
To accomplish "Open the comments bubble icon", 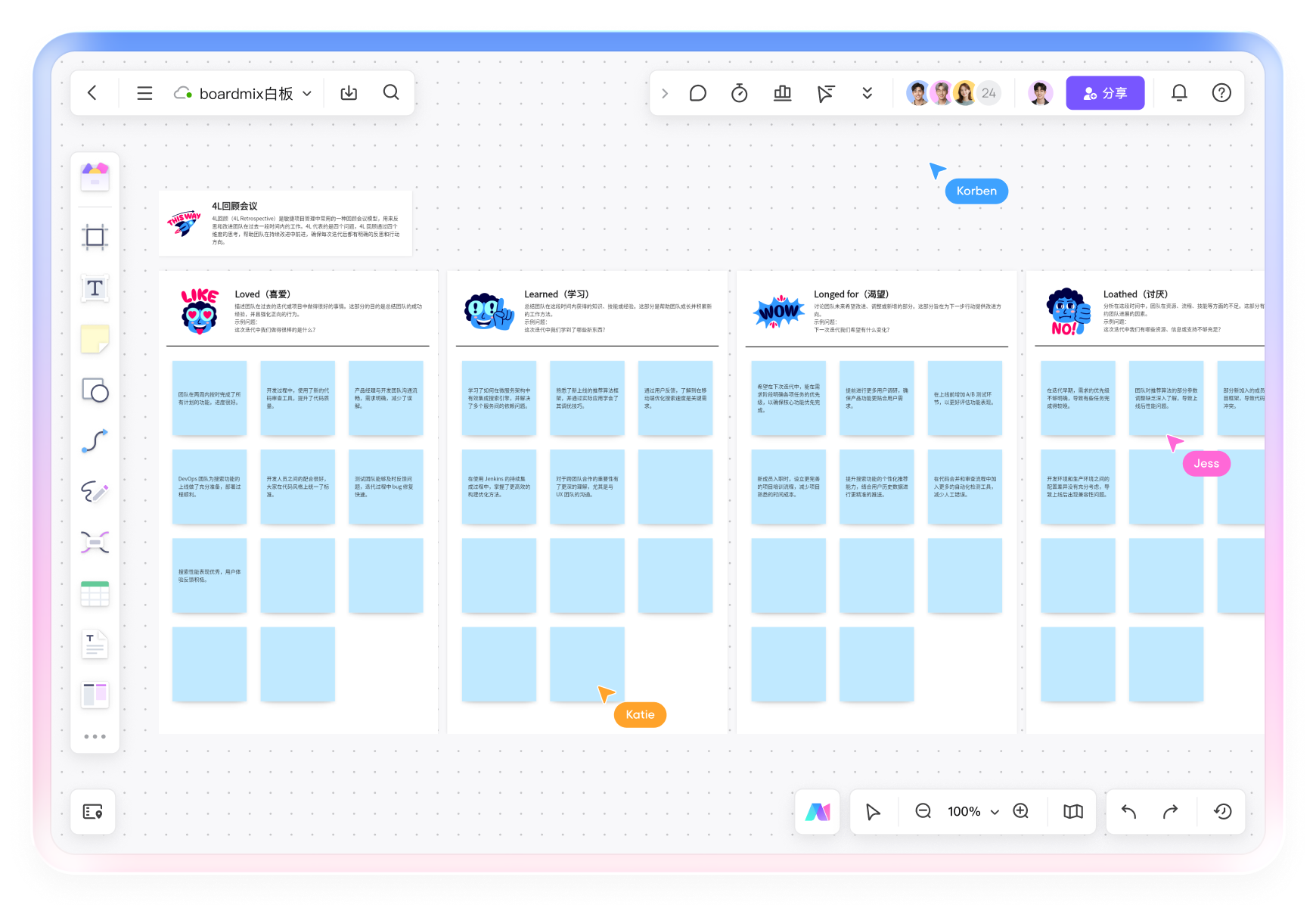I will tap(697, 93).
